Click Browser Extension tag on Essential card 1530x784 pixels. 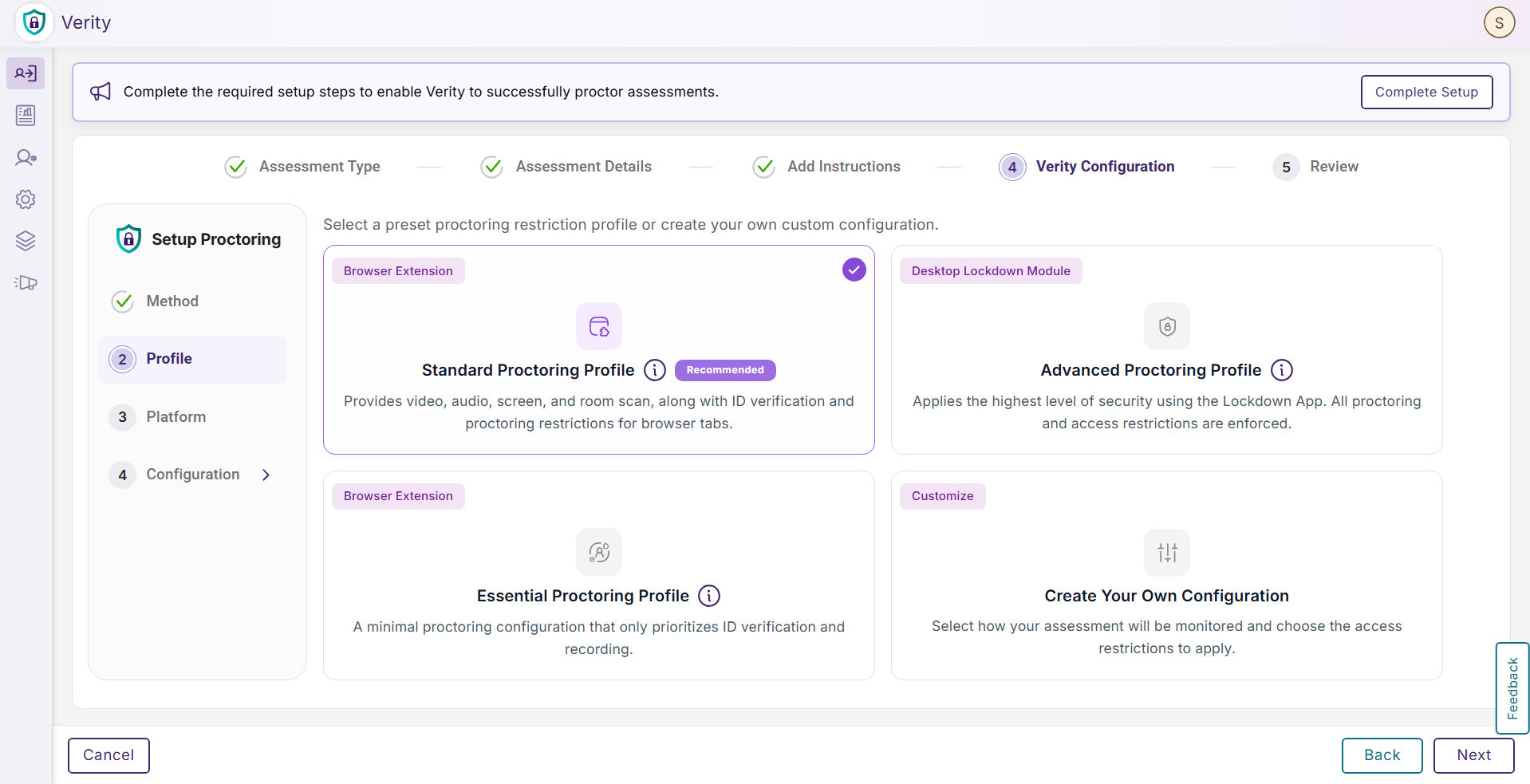398,496
